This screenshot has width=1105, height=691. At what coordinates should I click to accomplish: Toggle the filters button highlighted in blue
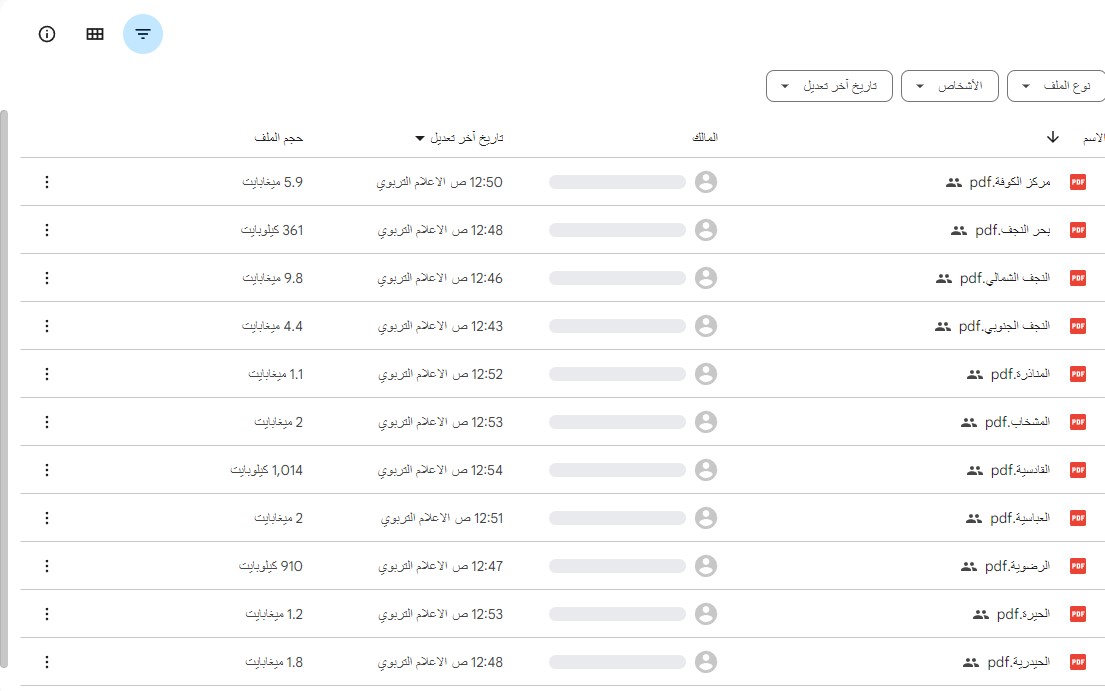[142, 34]
